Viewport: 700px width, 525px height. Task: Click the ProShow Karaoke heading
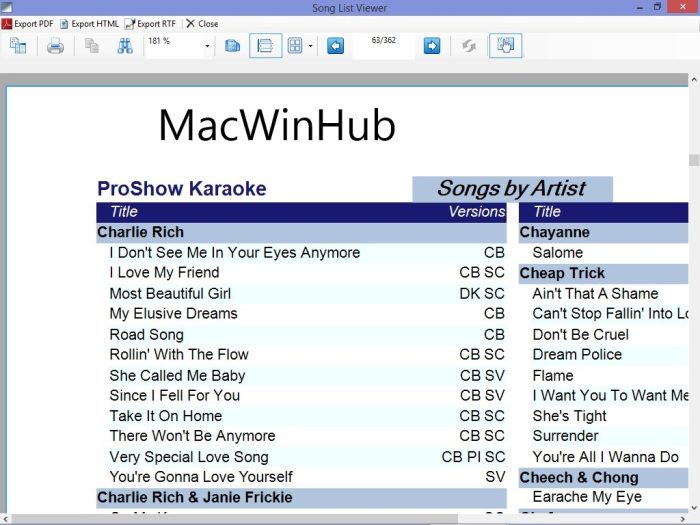click(x=182, y=188)
